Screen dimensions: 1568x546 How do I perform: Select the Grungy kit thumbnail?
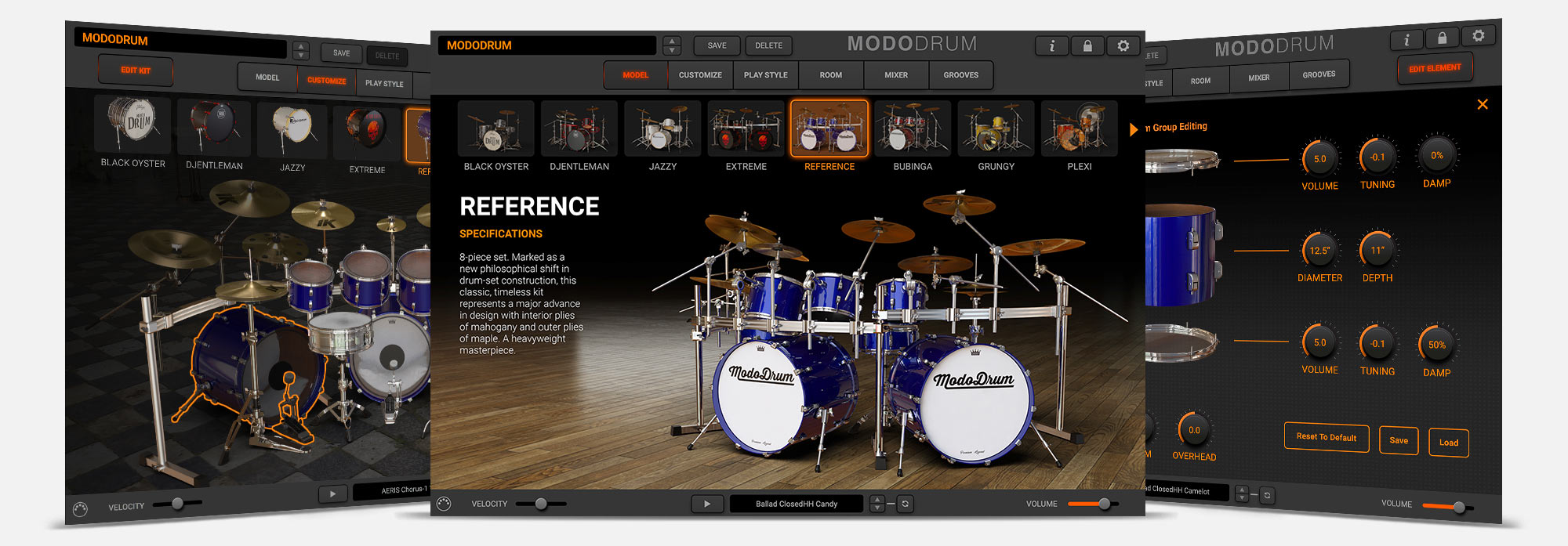[x=996, y=128]
